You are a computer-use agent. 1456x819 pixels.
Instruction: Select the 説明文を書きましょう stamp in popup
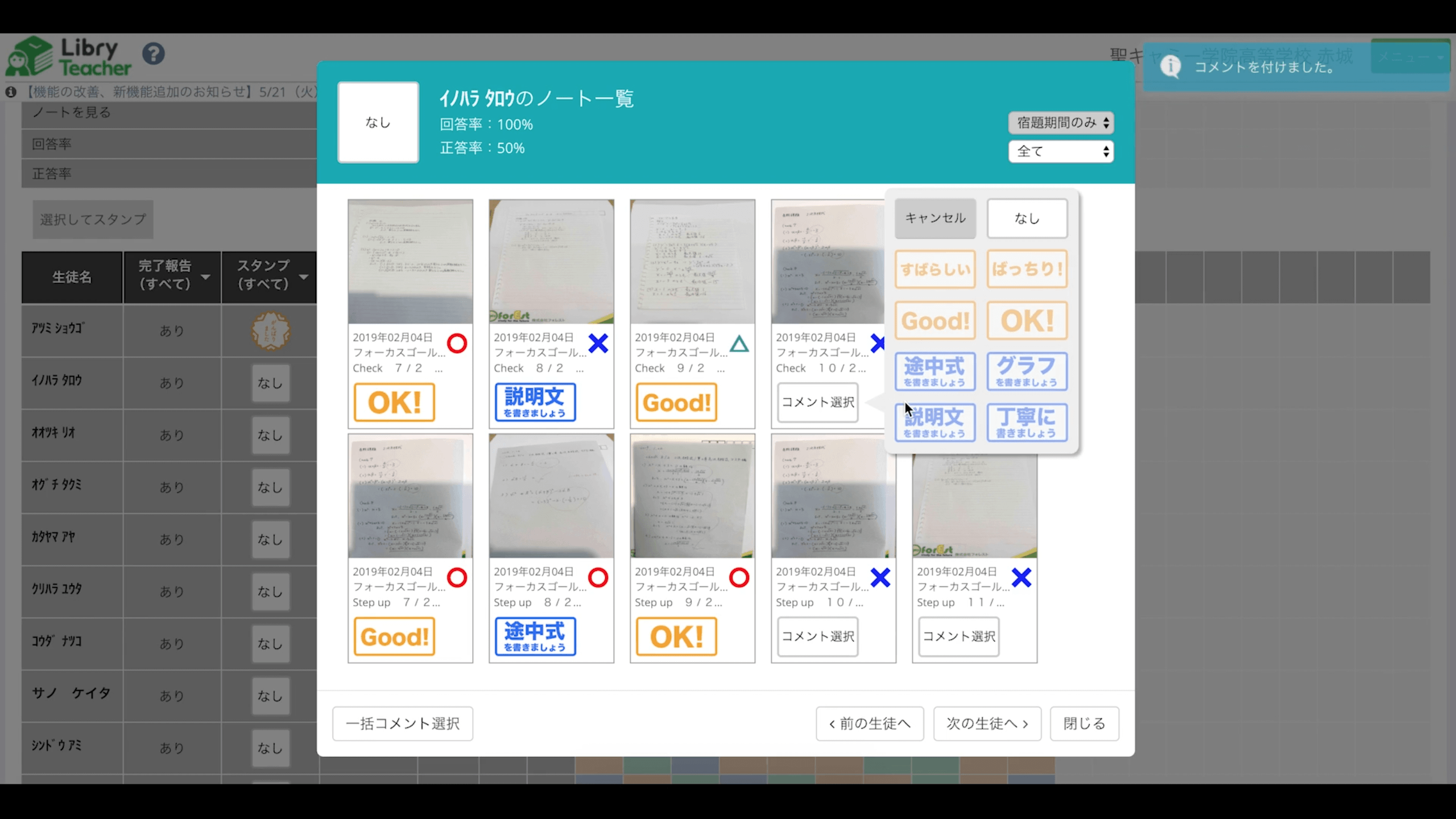pyautogui.click(x=934, y=423)
